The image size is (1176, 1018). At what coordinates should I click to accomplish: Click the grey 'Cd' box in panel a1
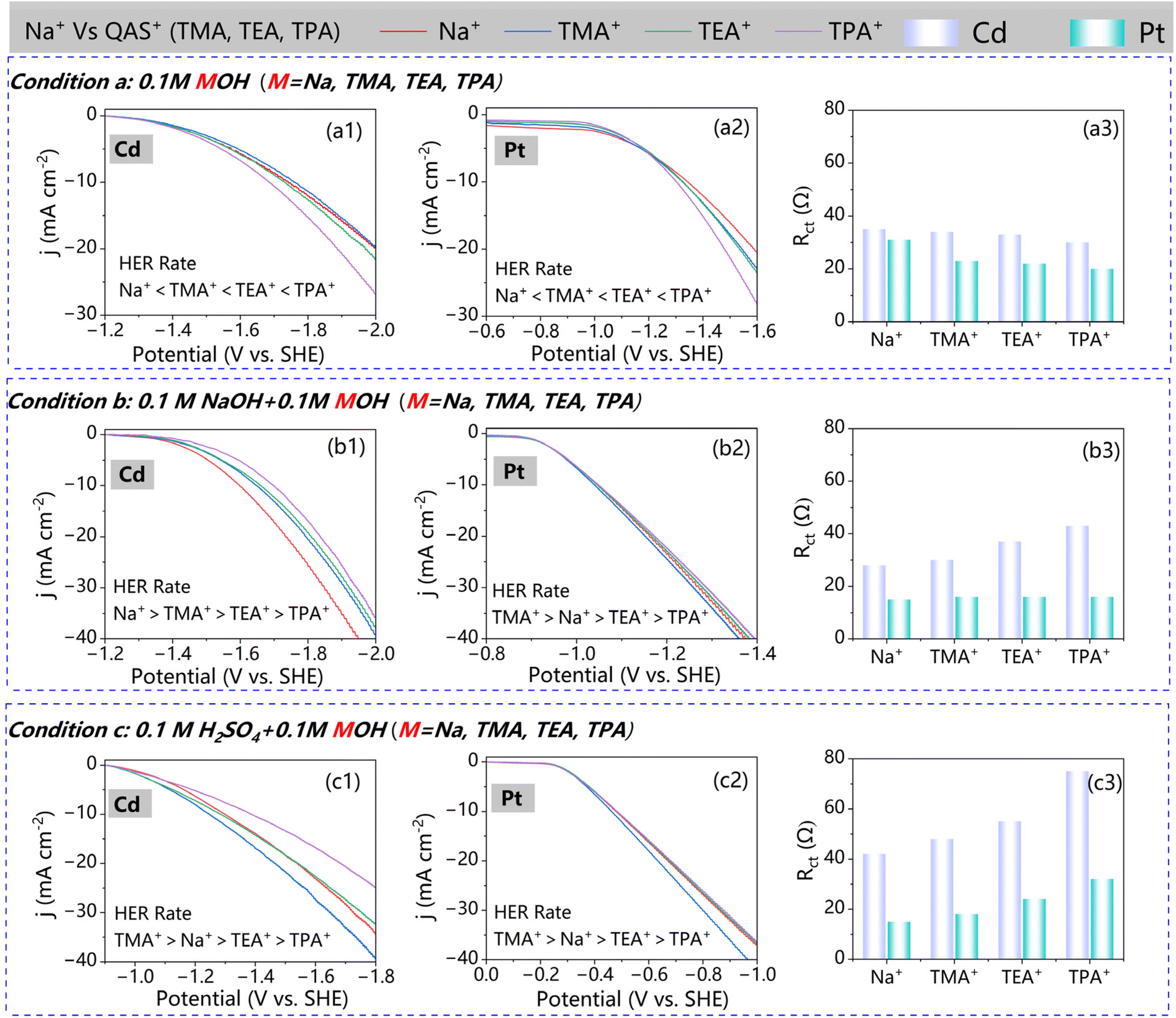131,149
